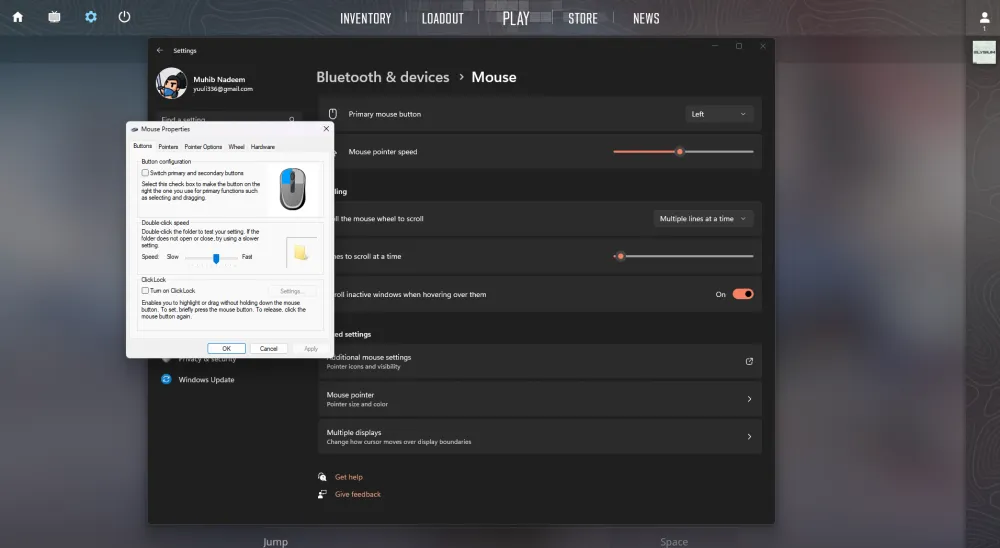Click the Get help icon
1000x548 pixels.
[322, 477]
